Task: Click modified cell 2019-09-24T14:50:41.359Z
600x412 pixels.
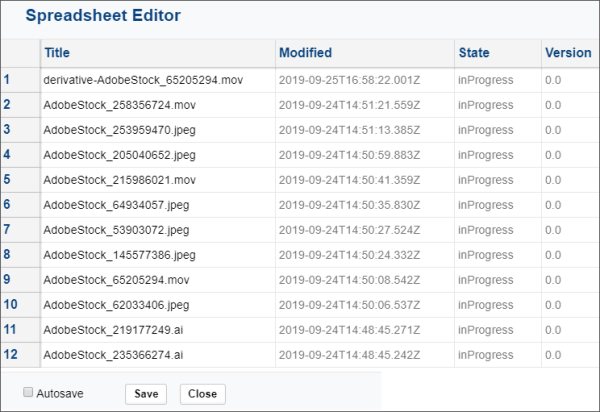Action: (365, 180)
